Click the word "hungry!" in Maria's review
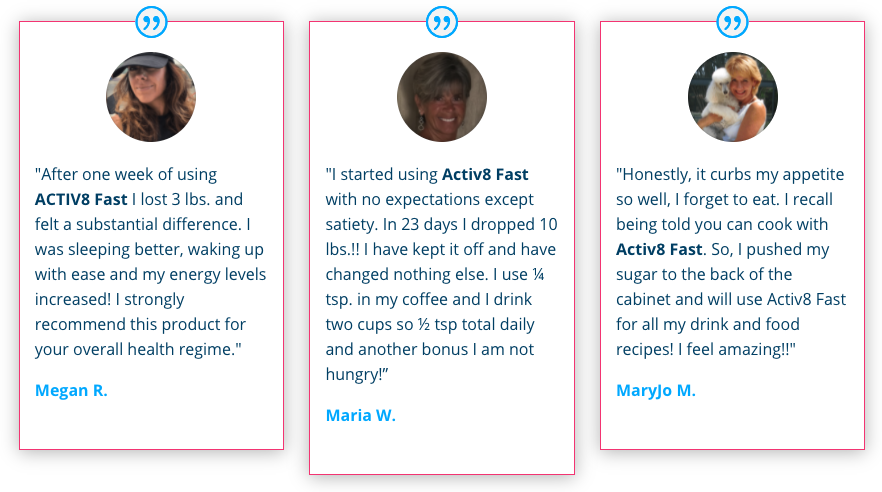 point(355,374)
